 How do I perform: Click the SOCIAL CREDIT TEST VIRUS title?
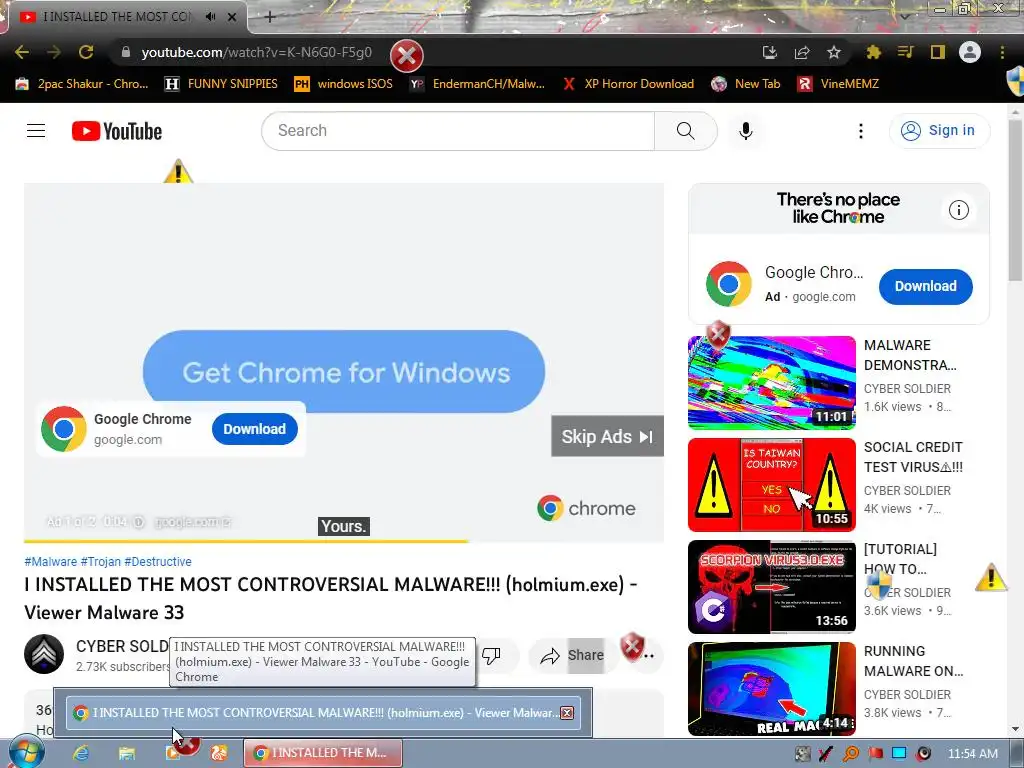[913, 457]
